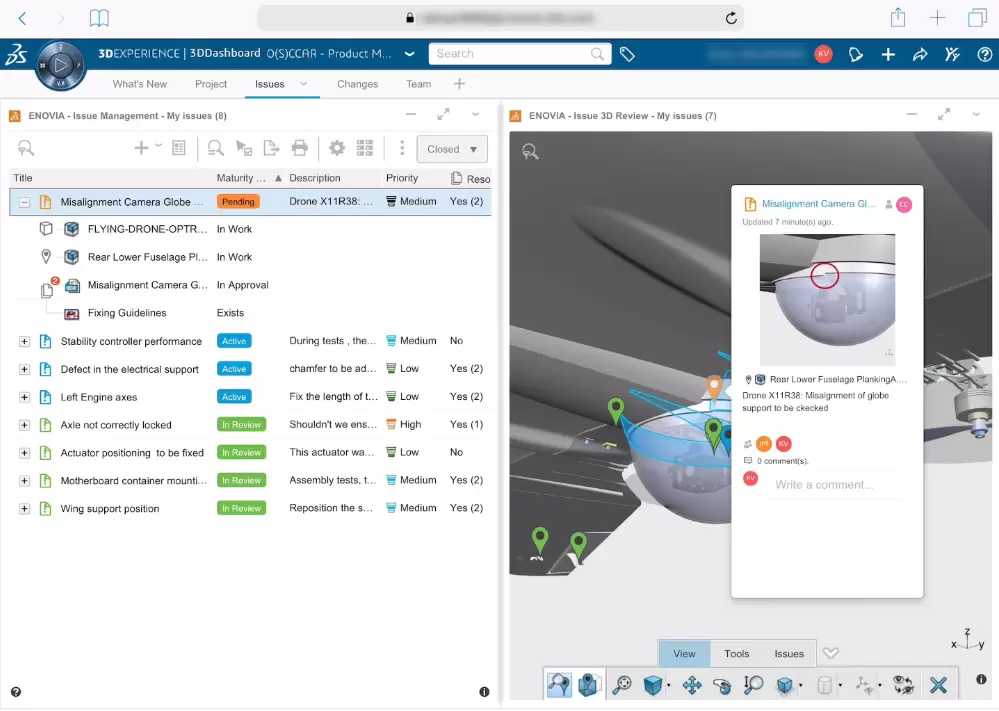Click the 3DEXPERIENCE compass play button
The width and height of the screenshot is (999, 711).
(x=61, y=68)
